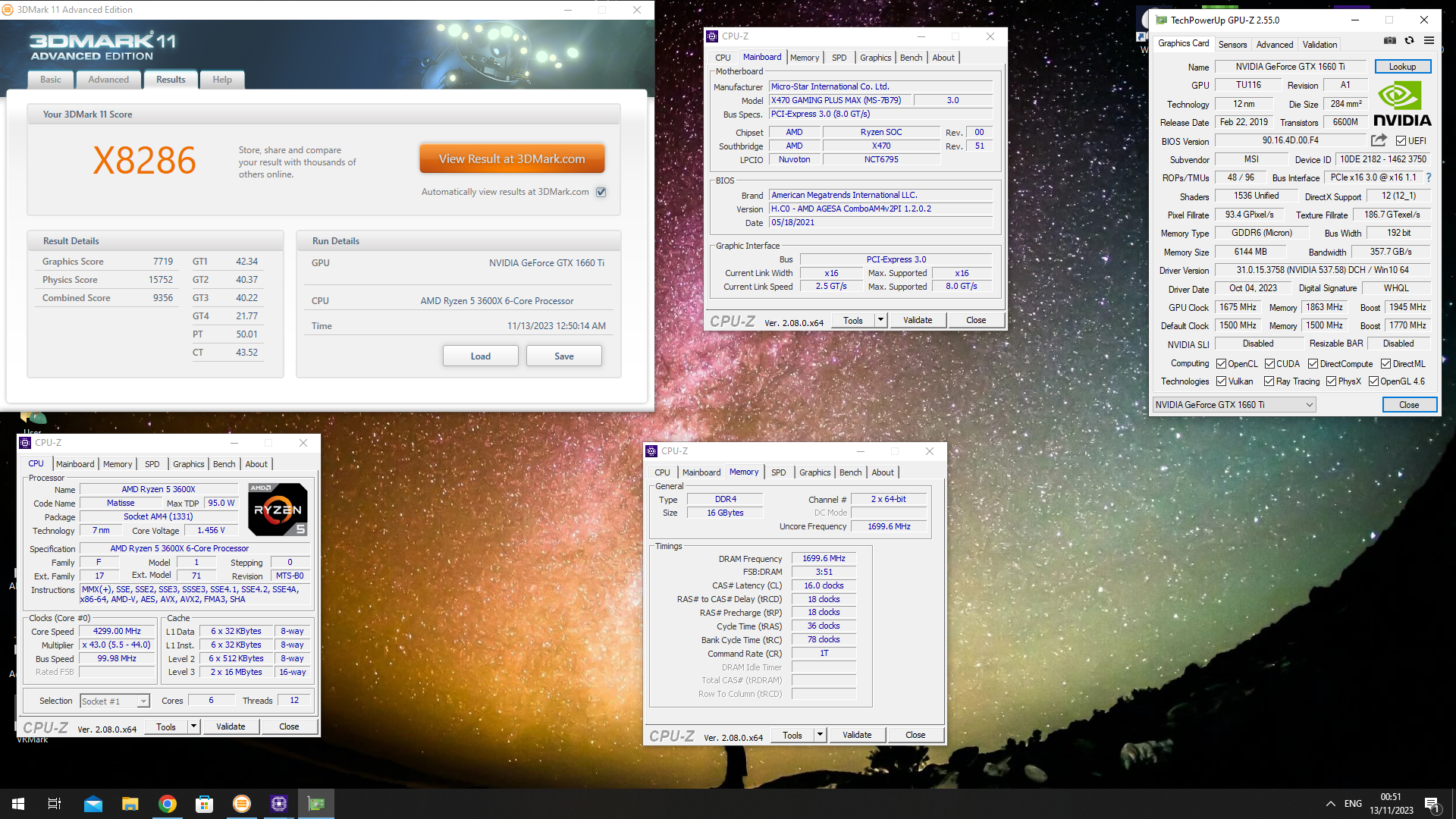
Task: Toggle the OpenCL checkbox
Action: point(1221,364)
